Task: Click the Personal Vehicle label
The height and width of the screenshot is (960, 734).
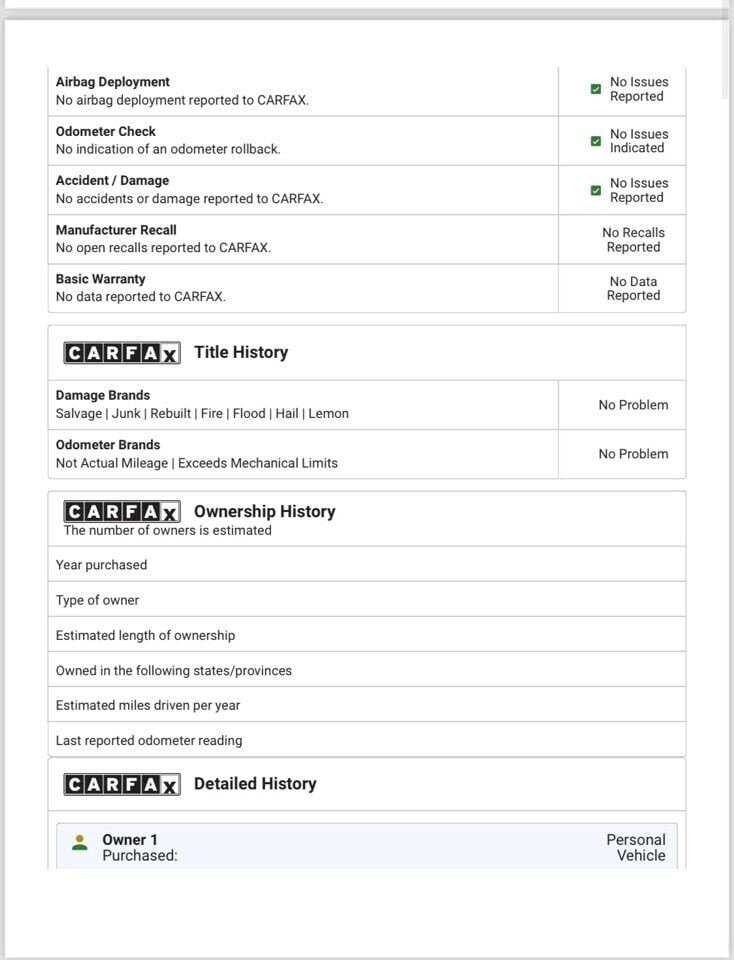Action: (x=636, y=847)
